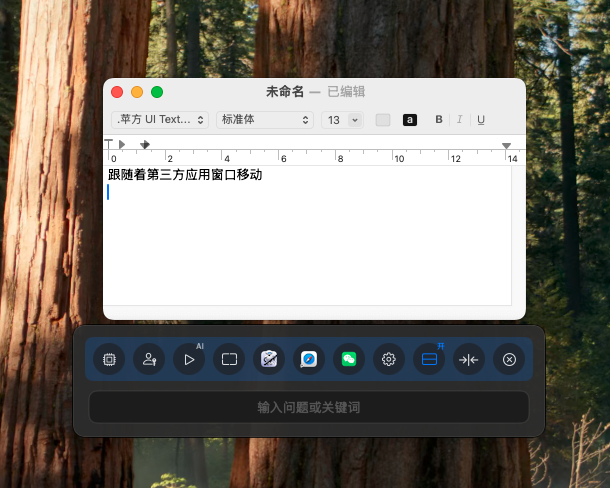Open the gear settings icon
The image size is (610, 488).
click(x=389, y=359)
